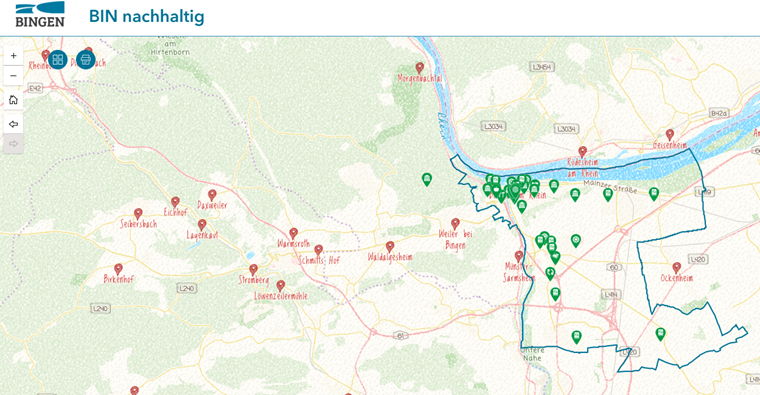Zoom out of the map

pos(13,76)
